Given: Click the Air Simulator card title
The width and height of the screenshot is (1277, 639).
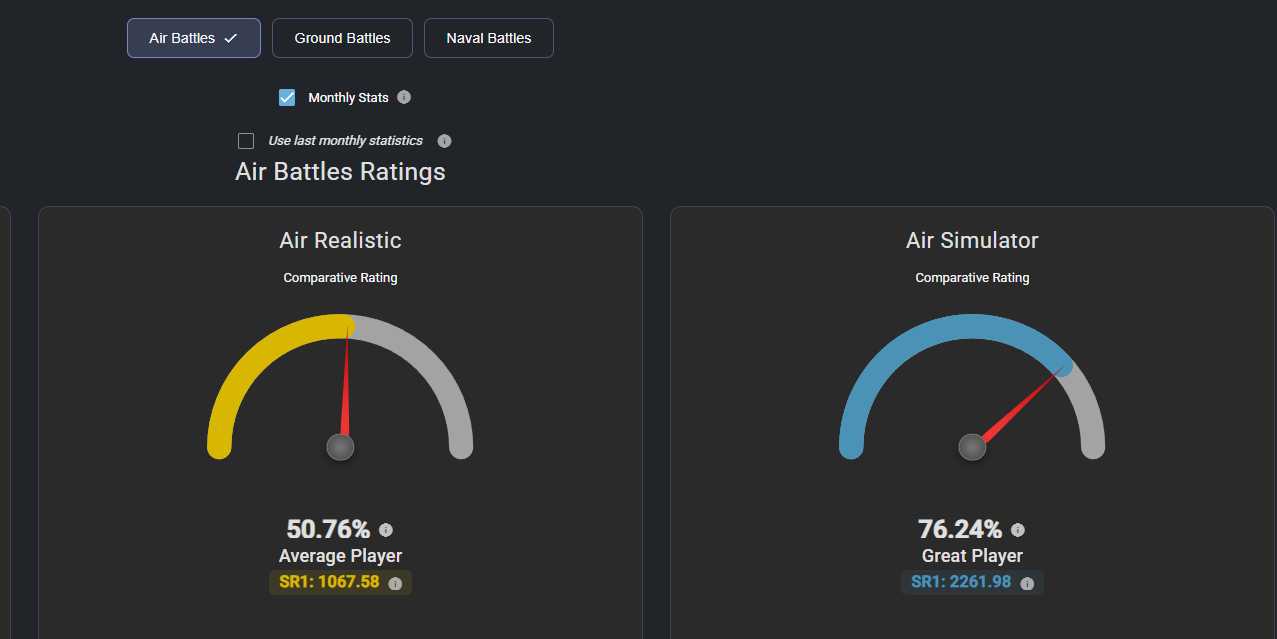Looking at the screenshot, I should pyautogui.click(x=972, y=241).
